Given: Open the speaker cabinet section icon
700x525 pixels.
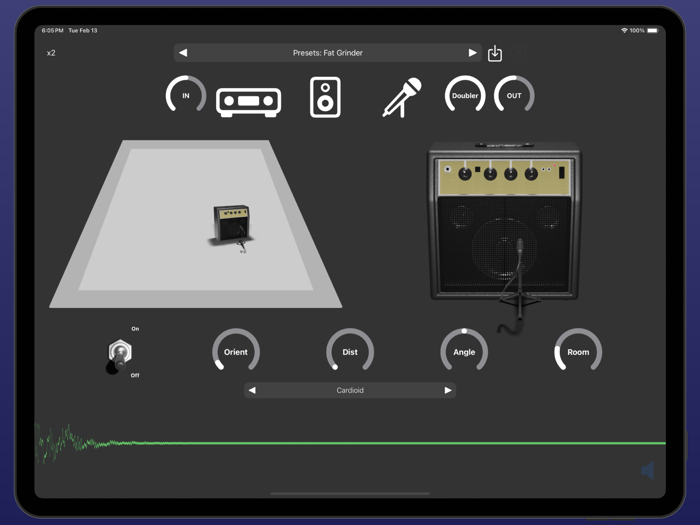Looking at the screenshot, I should (x=325, y=97).
